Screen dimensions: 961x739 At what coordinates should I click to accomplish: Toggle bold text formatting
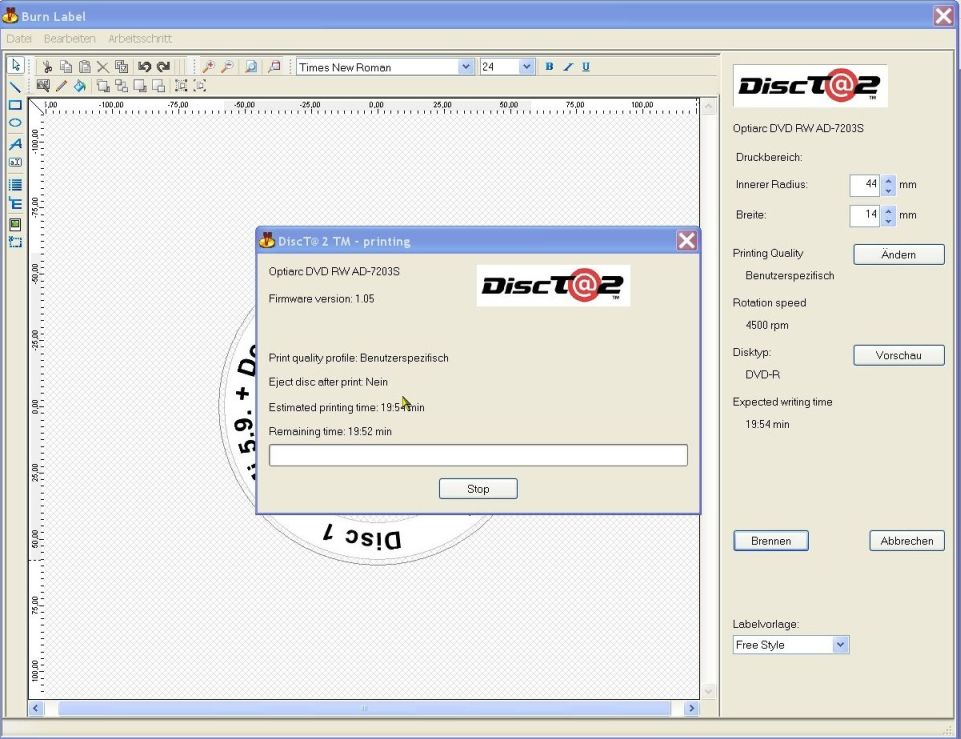pos(549,67)
